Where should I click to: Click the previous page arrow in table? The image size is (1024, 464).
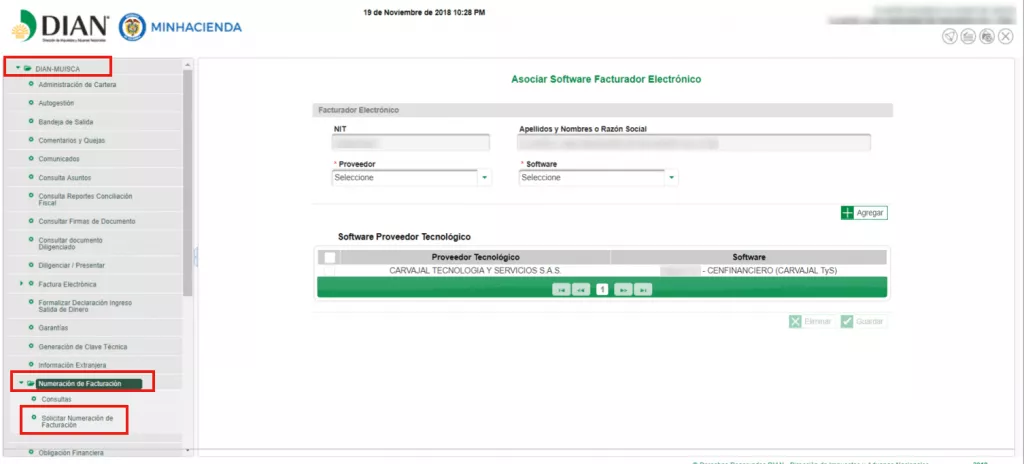pos(581,289)
